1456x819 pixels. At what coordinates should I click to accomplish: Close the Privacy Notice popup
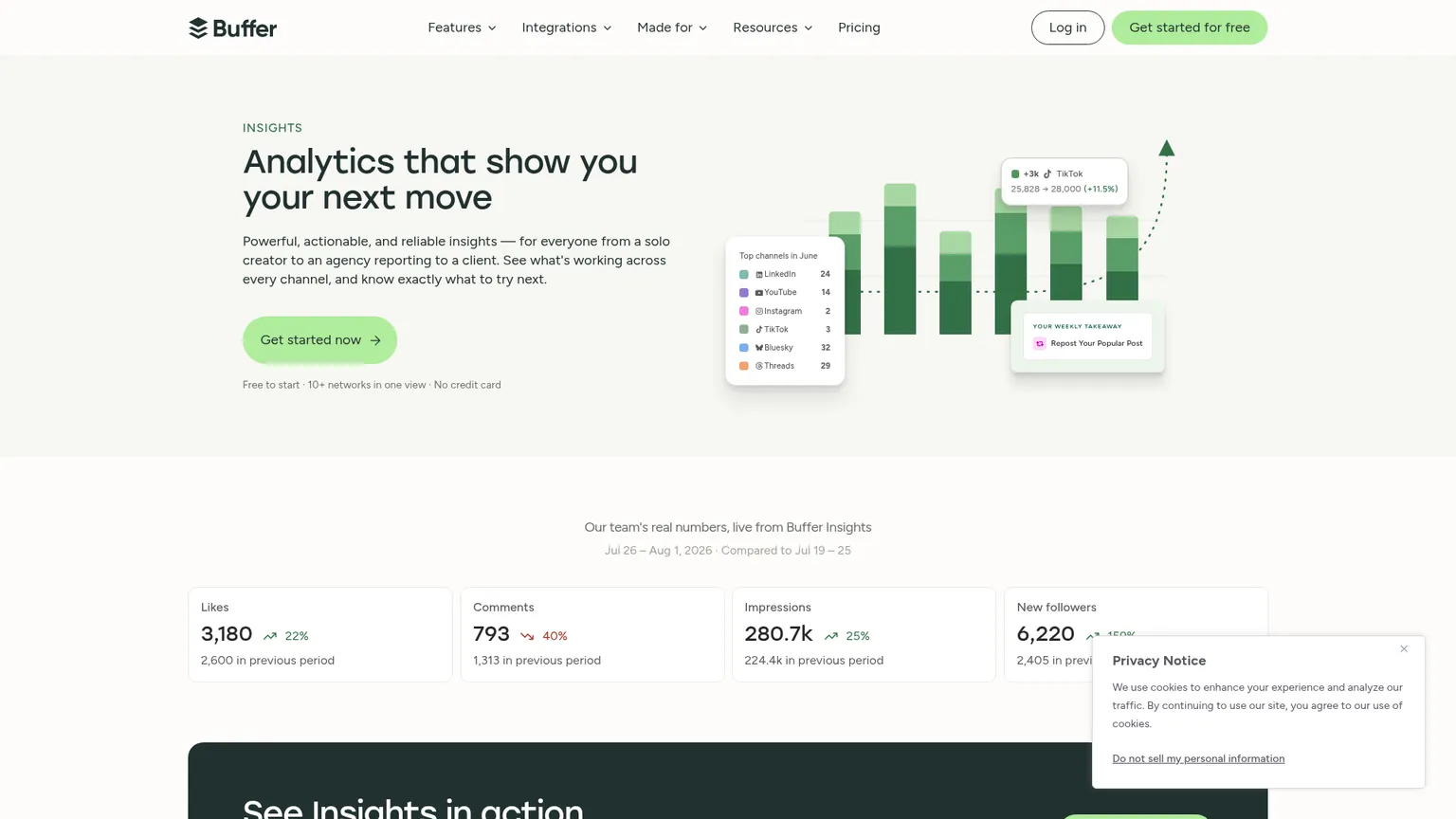[x=1404, y=649]
